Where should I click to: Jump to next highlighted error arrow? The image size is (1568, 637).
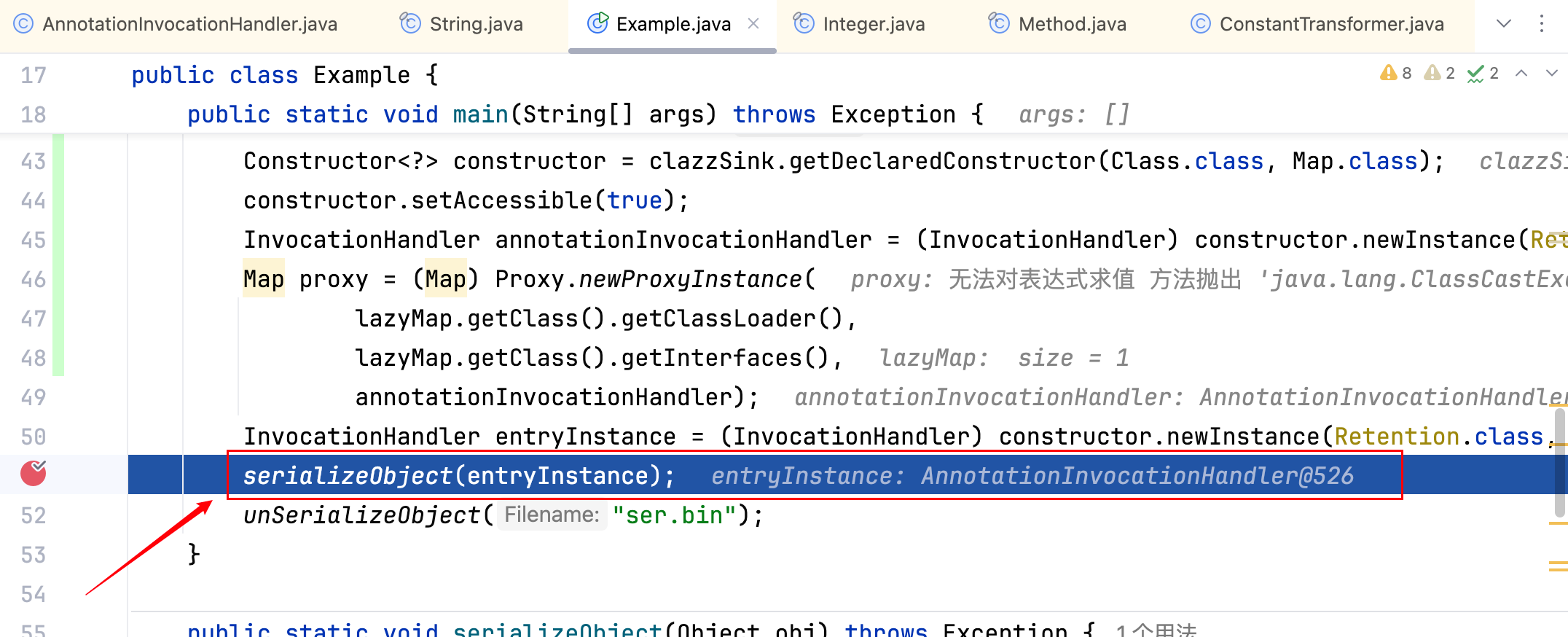(x=1552, y=73)
